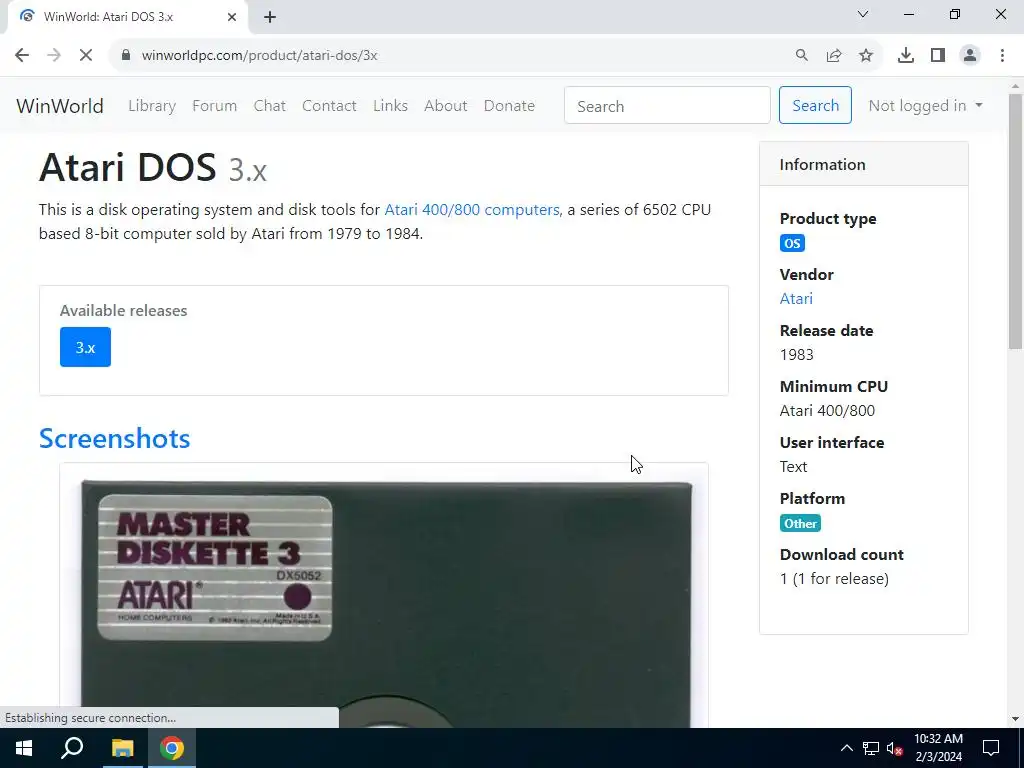Open the Atari vendor link
This screenshot has height=768, width=1024.
pos(796,298)
